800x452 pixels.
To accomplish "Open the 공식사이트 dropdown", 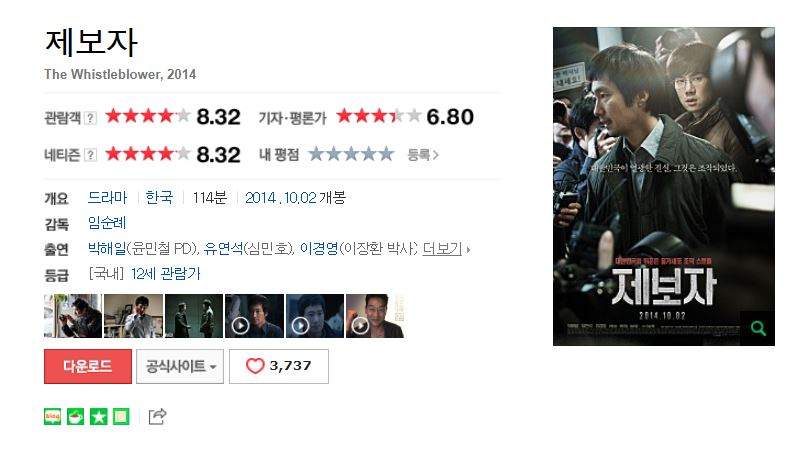I will point(180,366).
